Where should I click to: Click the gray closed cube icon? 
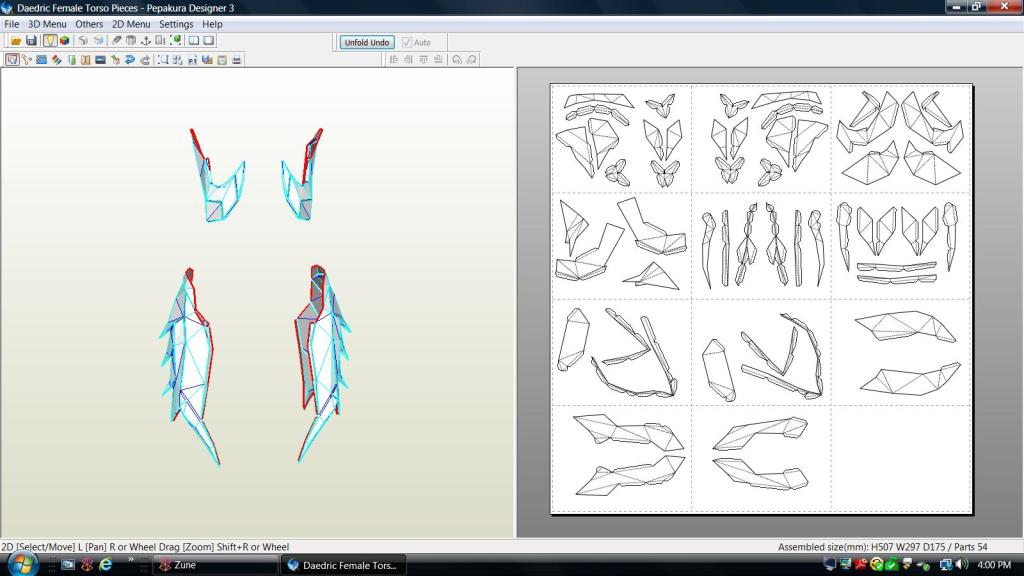(83, 40)
